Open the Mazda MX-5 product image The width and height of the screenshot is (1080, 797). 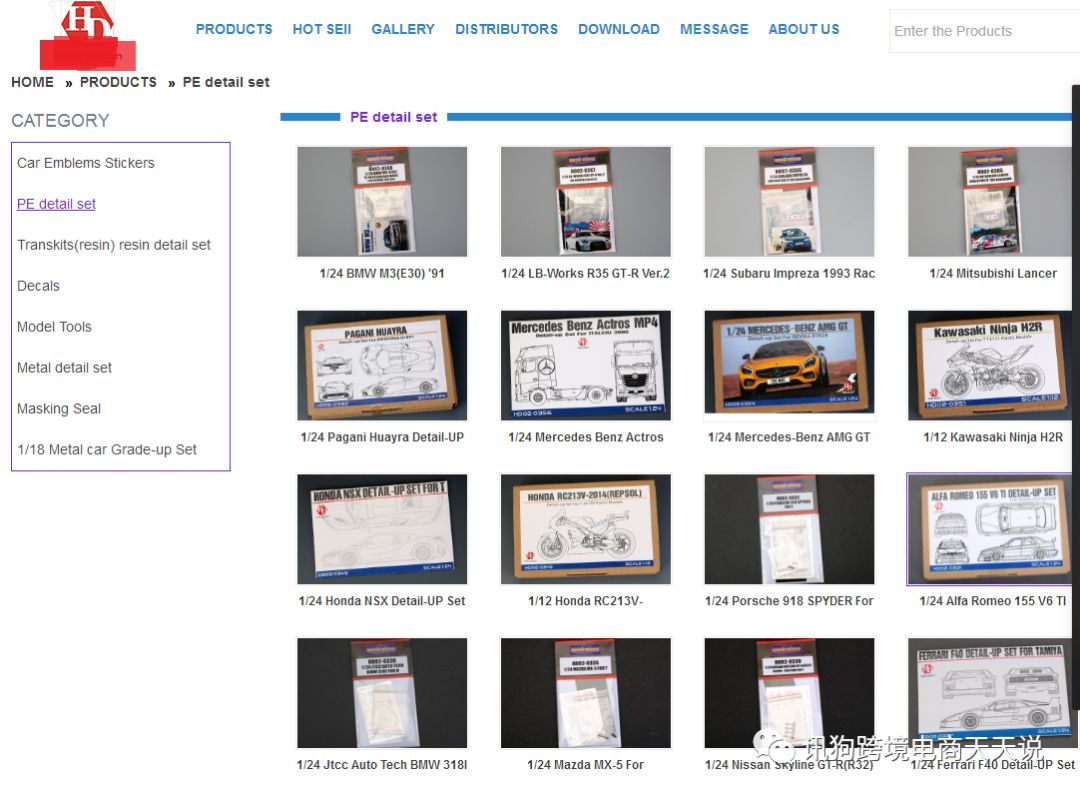point(585,693)
